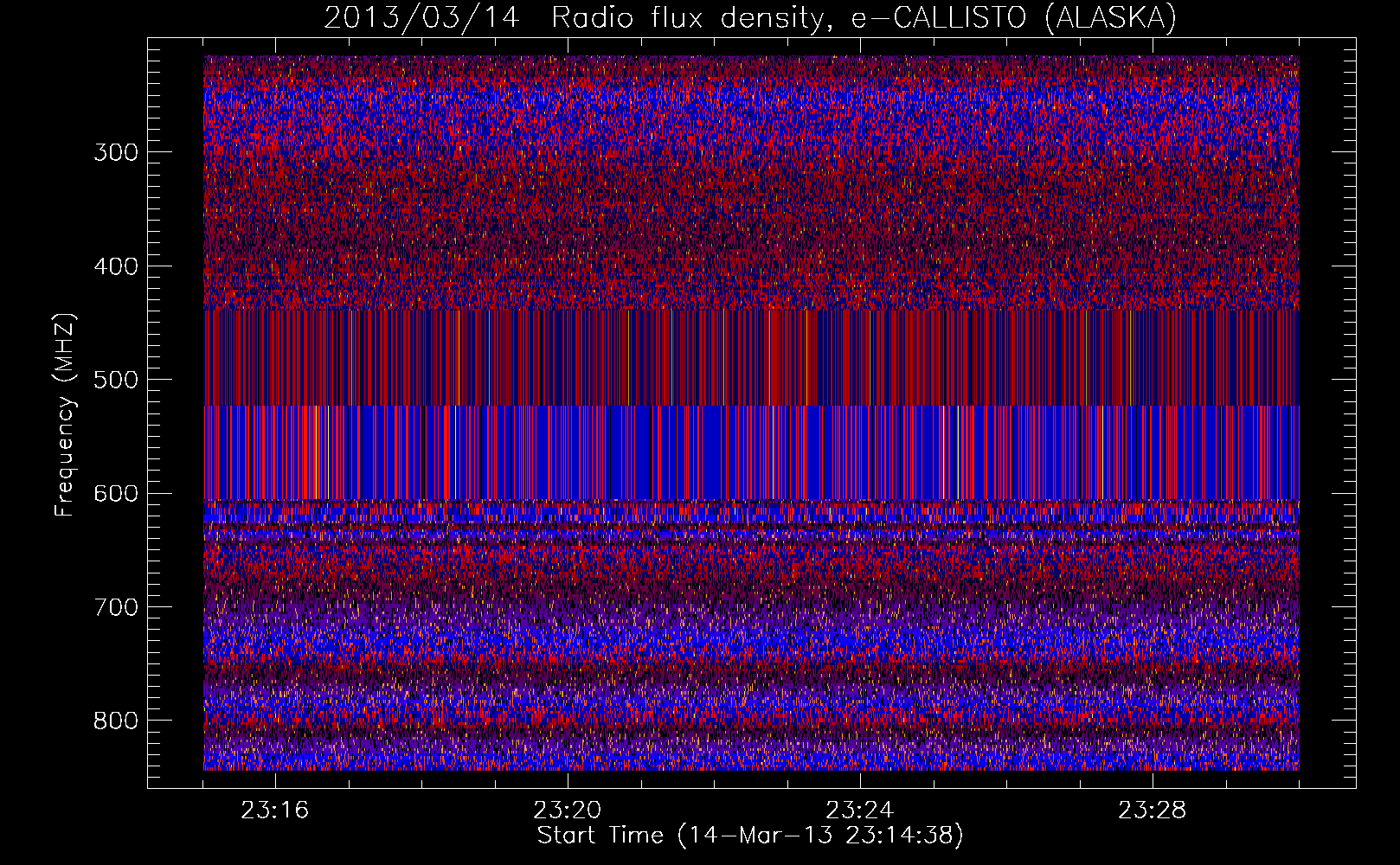Viewport: 1400px width, 865px height.
Task: Click the 23:24 time tick label
Action: (860, 811)
